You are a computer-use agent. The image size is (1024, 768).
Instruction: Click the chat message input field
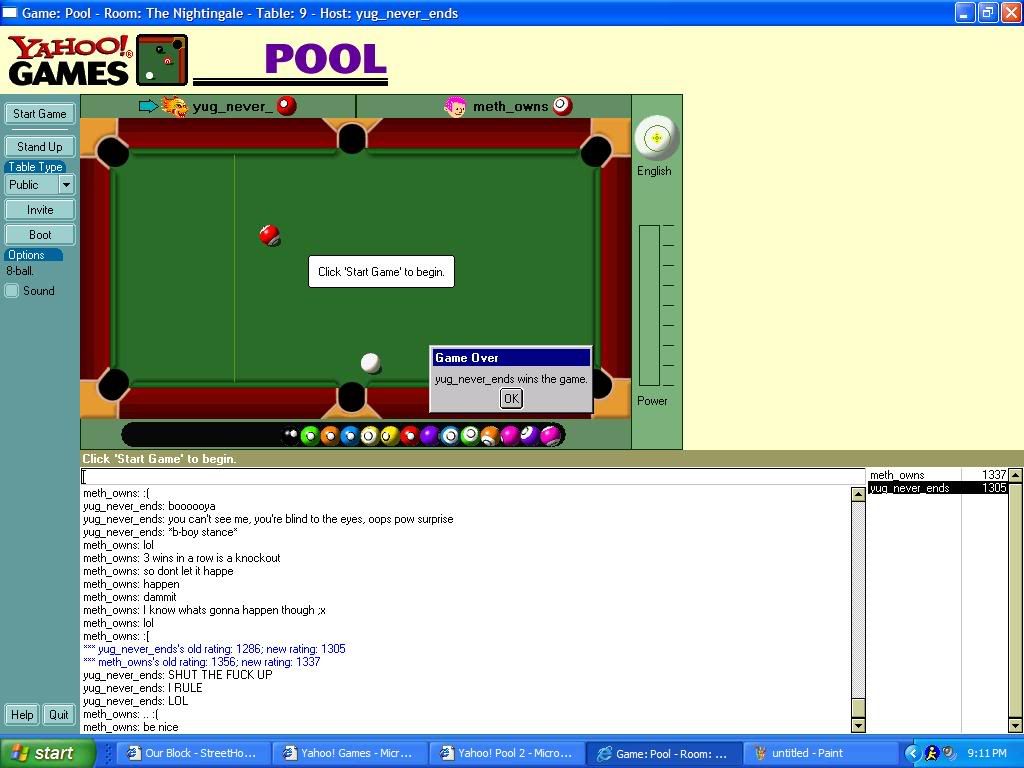click(473, 477)
